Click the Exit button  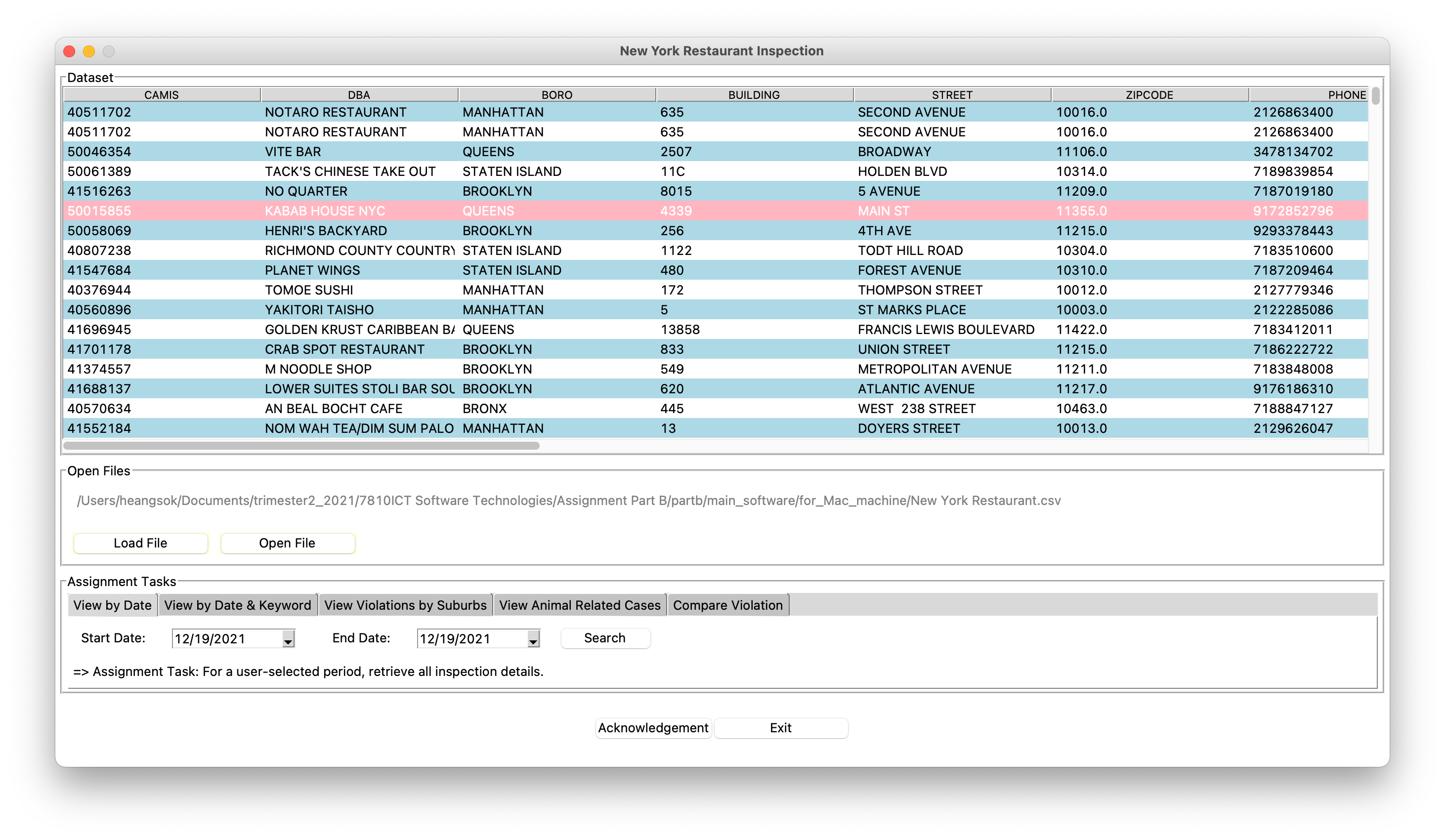click(x=780, y=728)
